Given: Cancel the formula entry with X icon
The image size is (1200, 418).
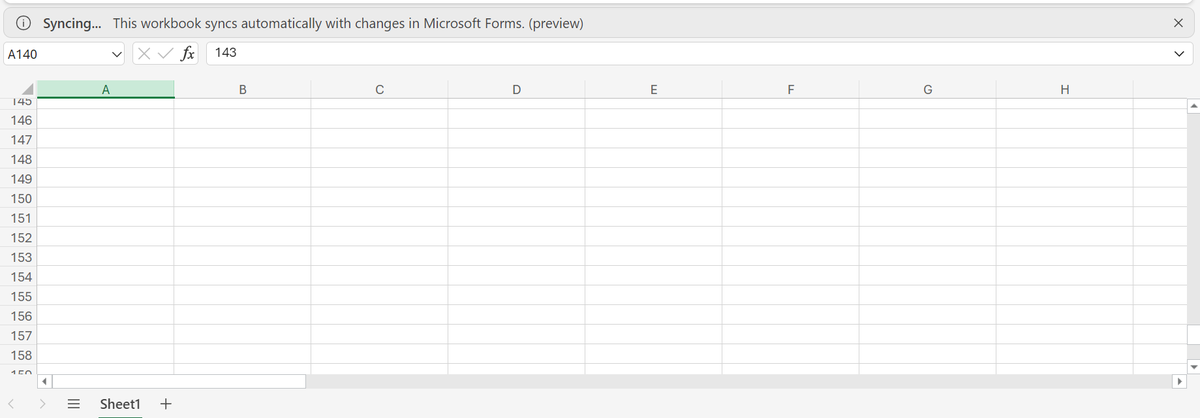Looking at the screenshot, I should click(x=144, y=54).
